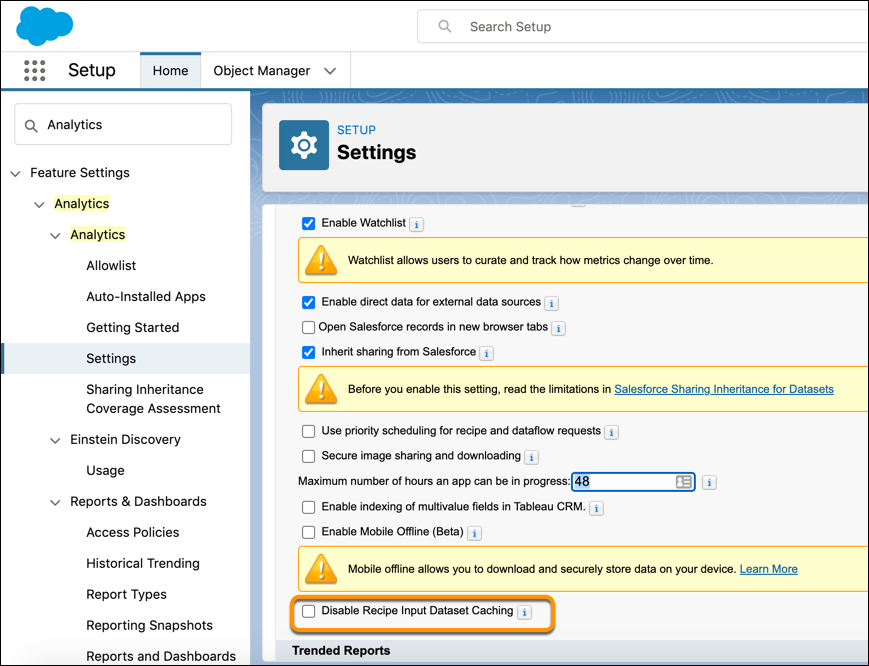
Task: Collapse the nested Analytics node chevron
Action: pyautogui.click(x=55, y=235)
